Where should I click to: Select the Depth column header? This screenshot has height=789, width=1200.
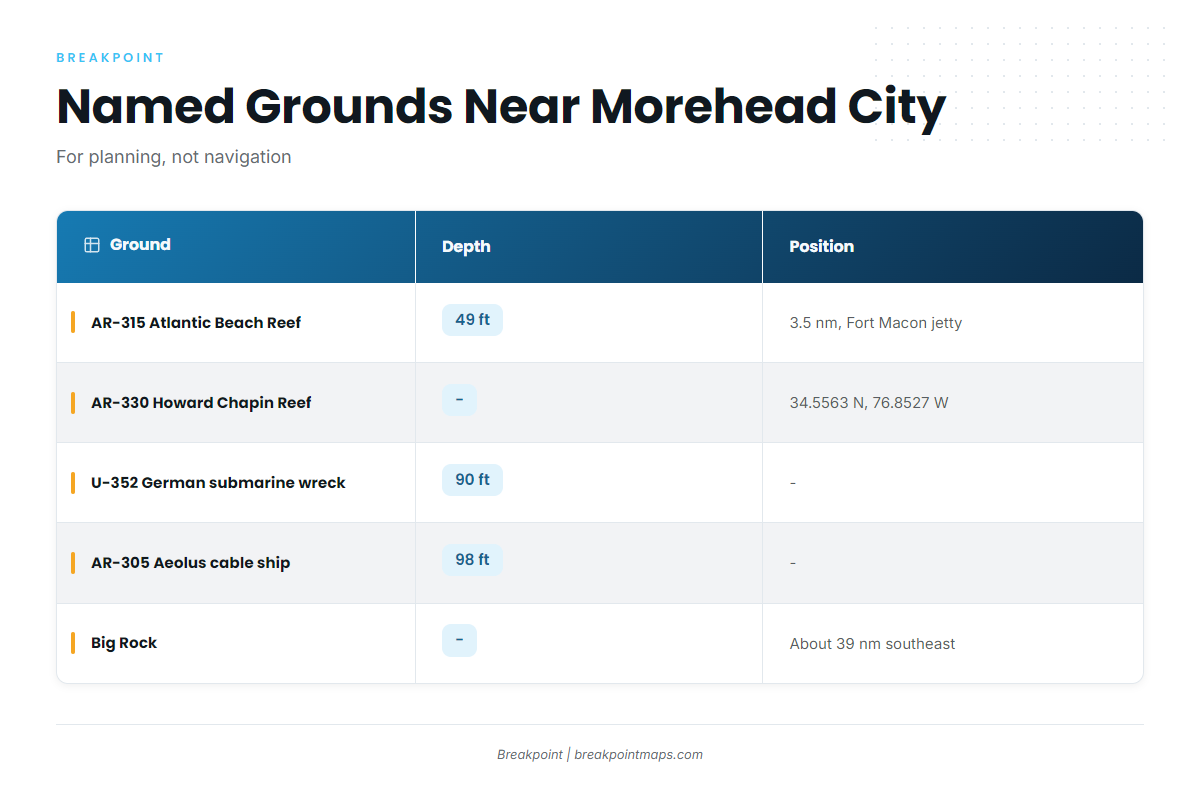pos(589,246)
